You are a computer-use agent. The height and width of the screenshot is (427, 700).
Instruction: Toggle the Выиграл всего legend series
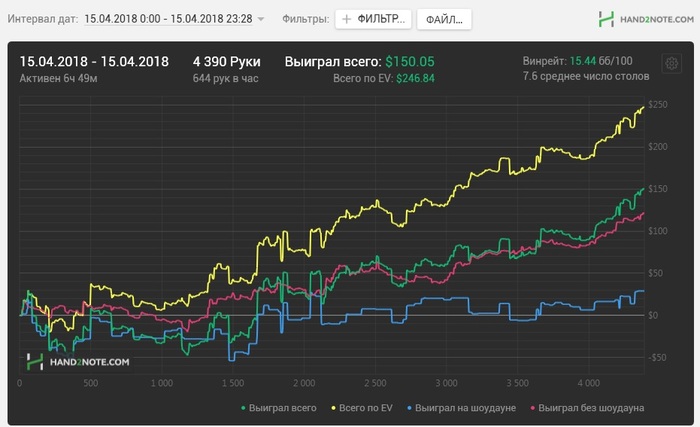[x=279, y=408]
